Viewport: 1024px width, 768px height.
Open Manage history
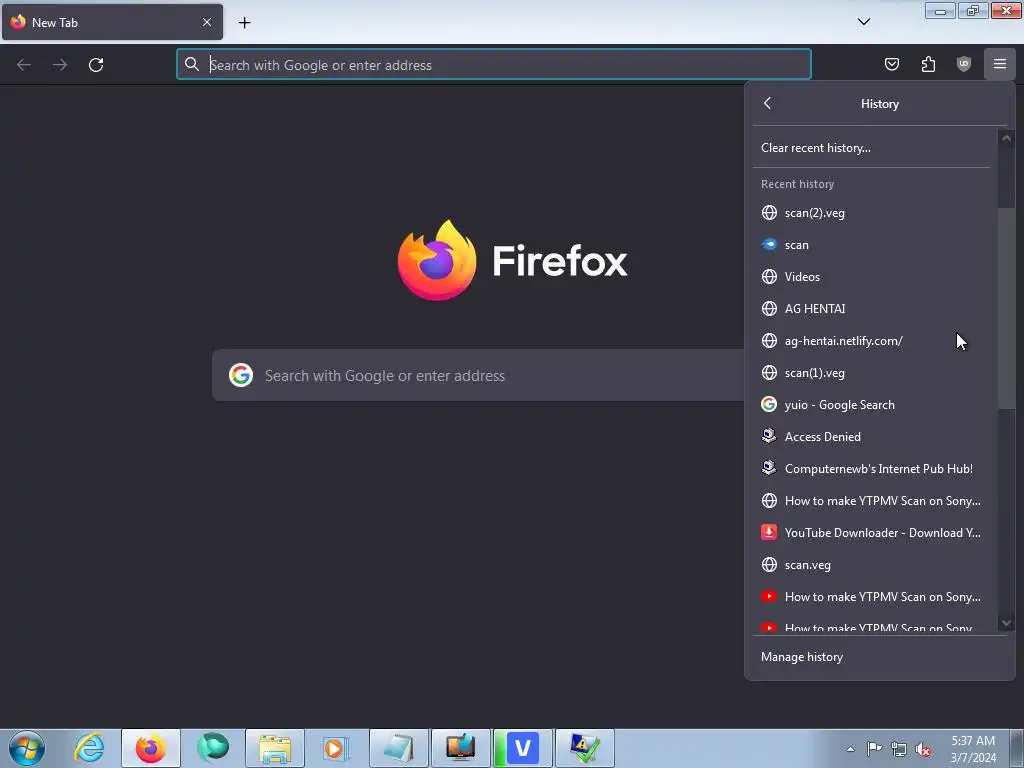coord(879,657)
